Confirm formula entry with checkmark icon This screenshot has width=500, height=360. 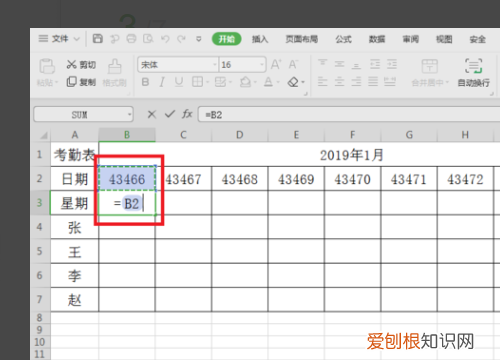pyautogui.click(x=170, y=114)
